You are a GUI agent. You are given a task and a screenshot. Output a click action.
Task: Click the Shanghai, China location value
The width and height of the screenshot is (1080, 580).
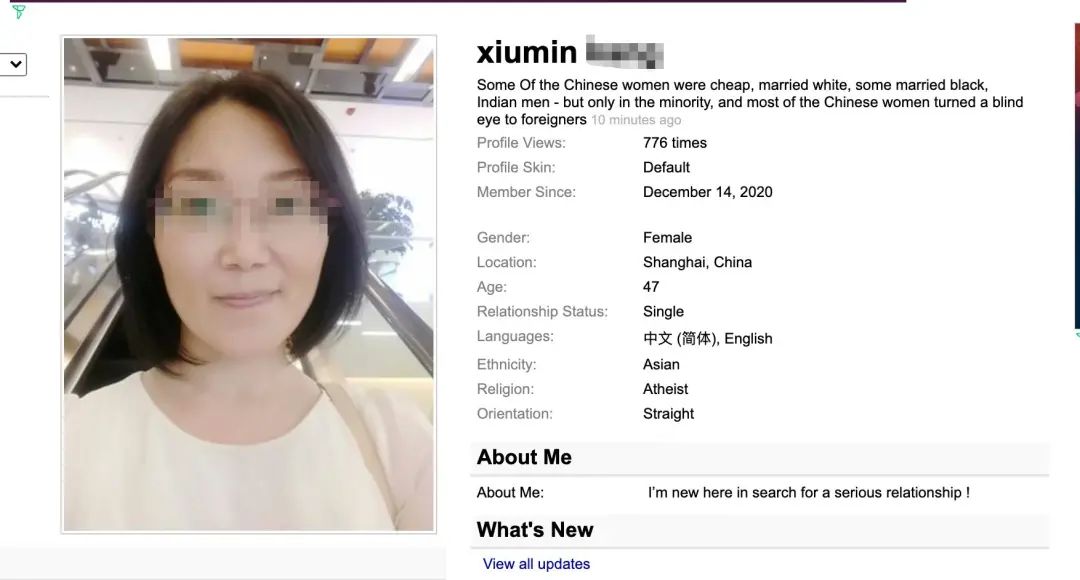tap(697, 262)
